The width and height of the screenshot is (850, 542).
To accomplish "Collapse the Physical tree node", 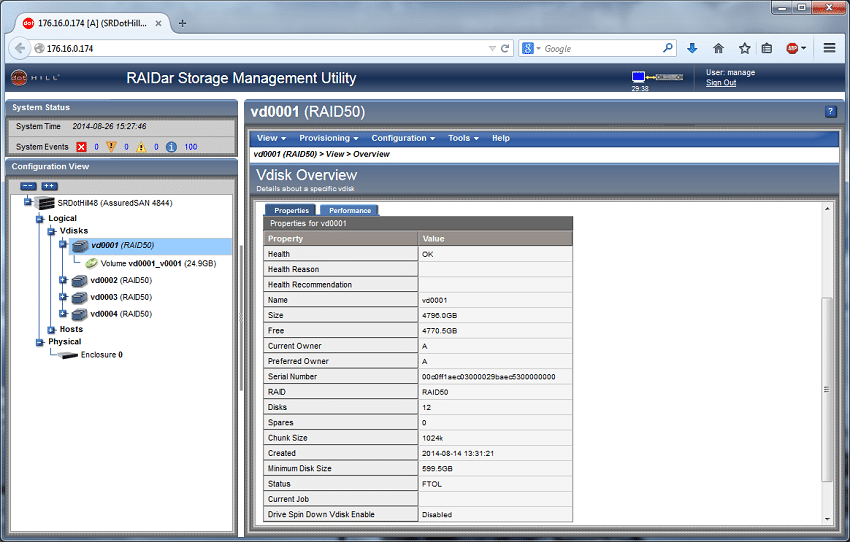I will point(40,342).
